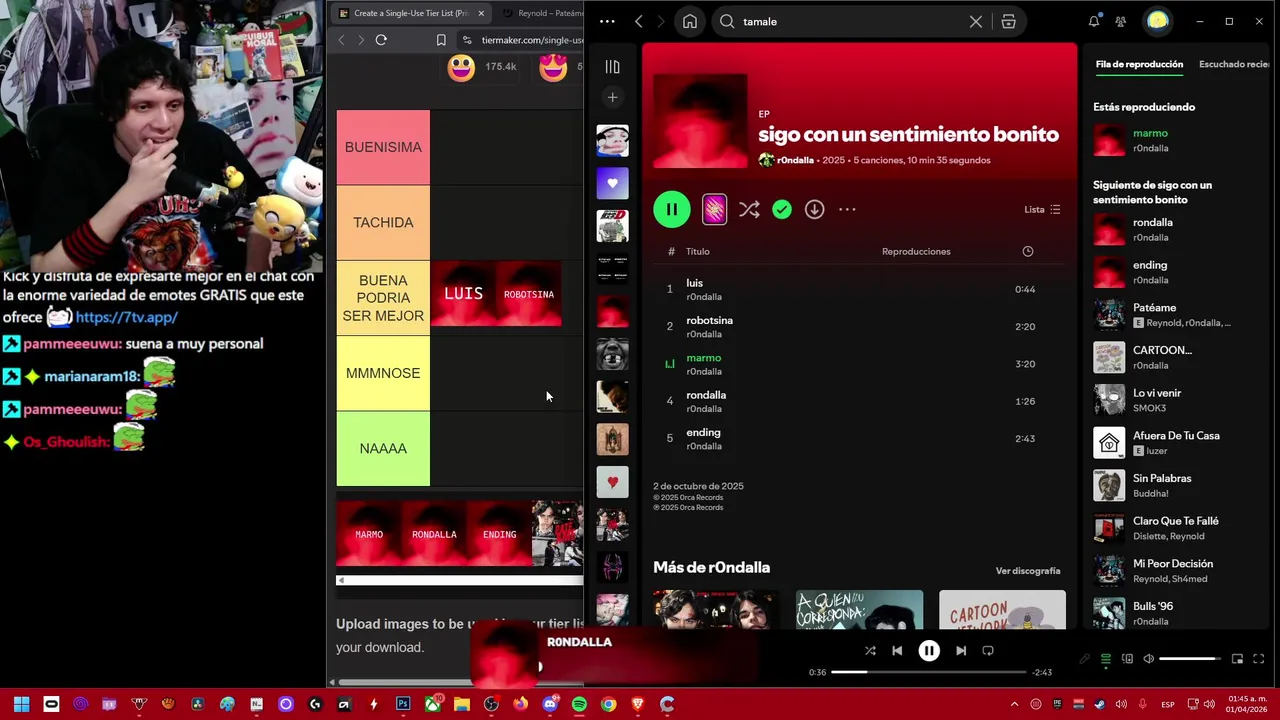Image resolution: width=1280 pixels, height=720 pixels.
Task: Expand Your Library sidebar icon
Action: (x=613, y=66)
